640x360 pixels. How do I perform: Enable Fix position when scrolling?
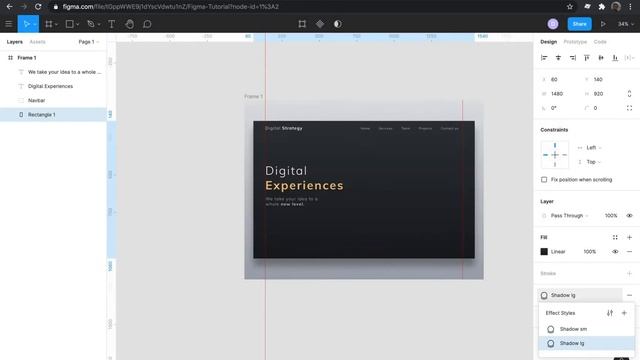pyautogui.click(x=544, y=180)
